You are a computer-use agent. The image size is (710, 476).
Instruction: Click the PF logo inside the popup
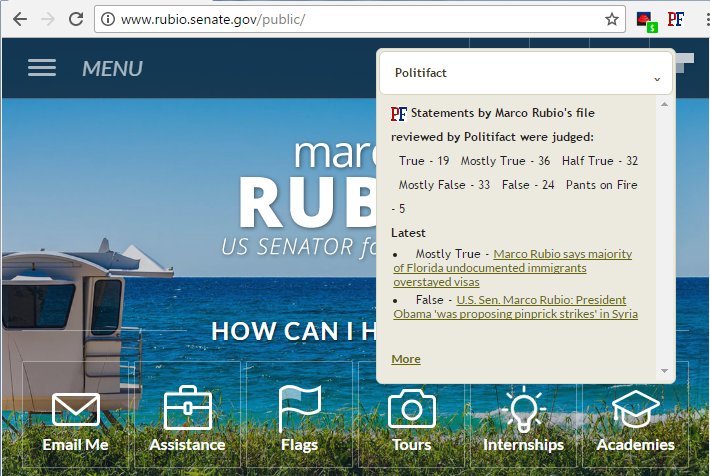coord(399,113)
